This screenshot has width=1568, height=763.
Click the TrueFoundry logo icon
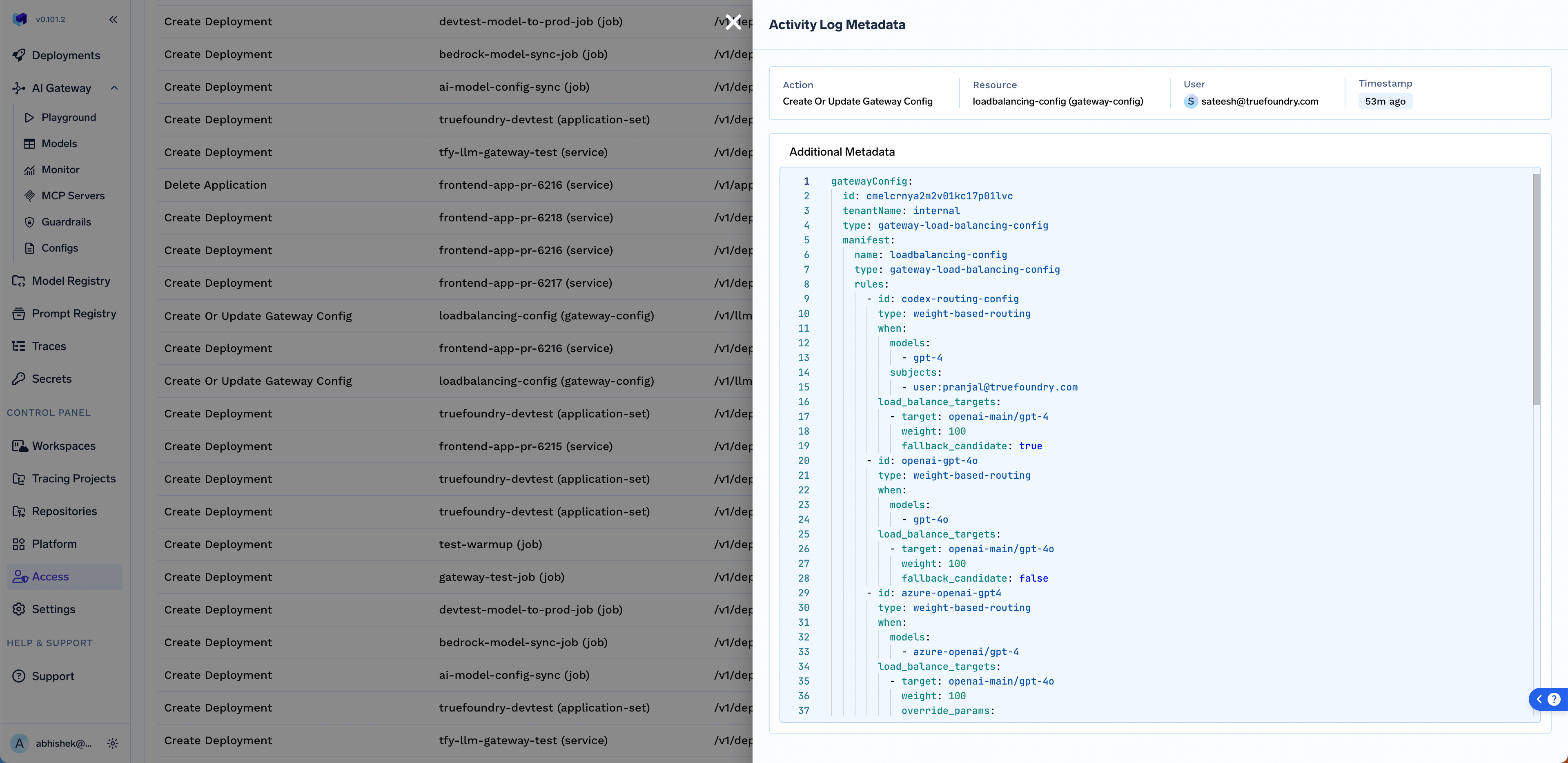(20, 19)
